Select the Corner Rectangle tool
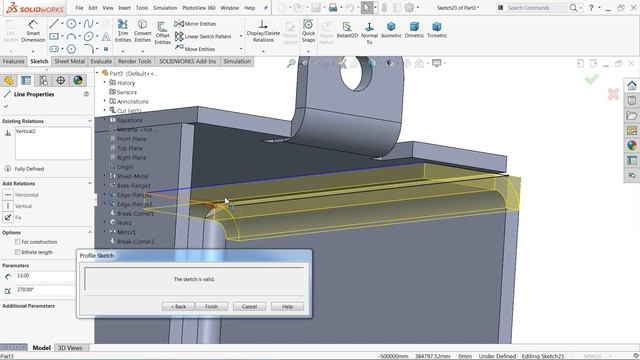Screen dimensions: 640x360 (x=54, y=36)
